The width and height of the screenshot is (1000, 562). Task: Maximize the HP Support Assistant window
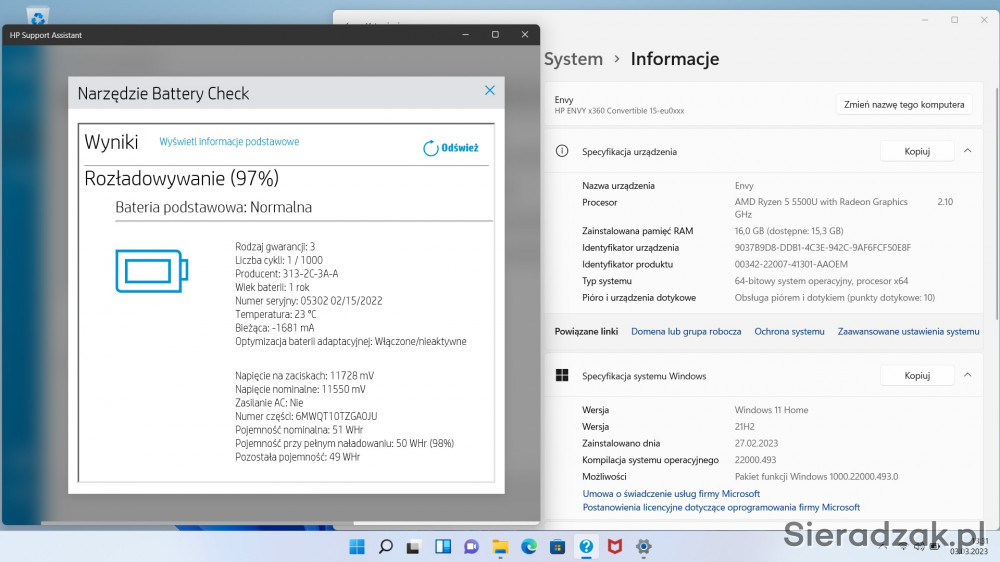(x=495, y=34)
